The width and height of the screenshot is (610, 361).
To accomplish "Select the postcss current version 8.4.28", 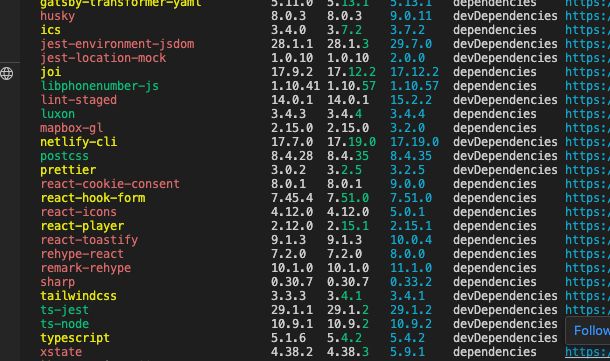I will (292, 156).
